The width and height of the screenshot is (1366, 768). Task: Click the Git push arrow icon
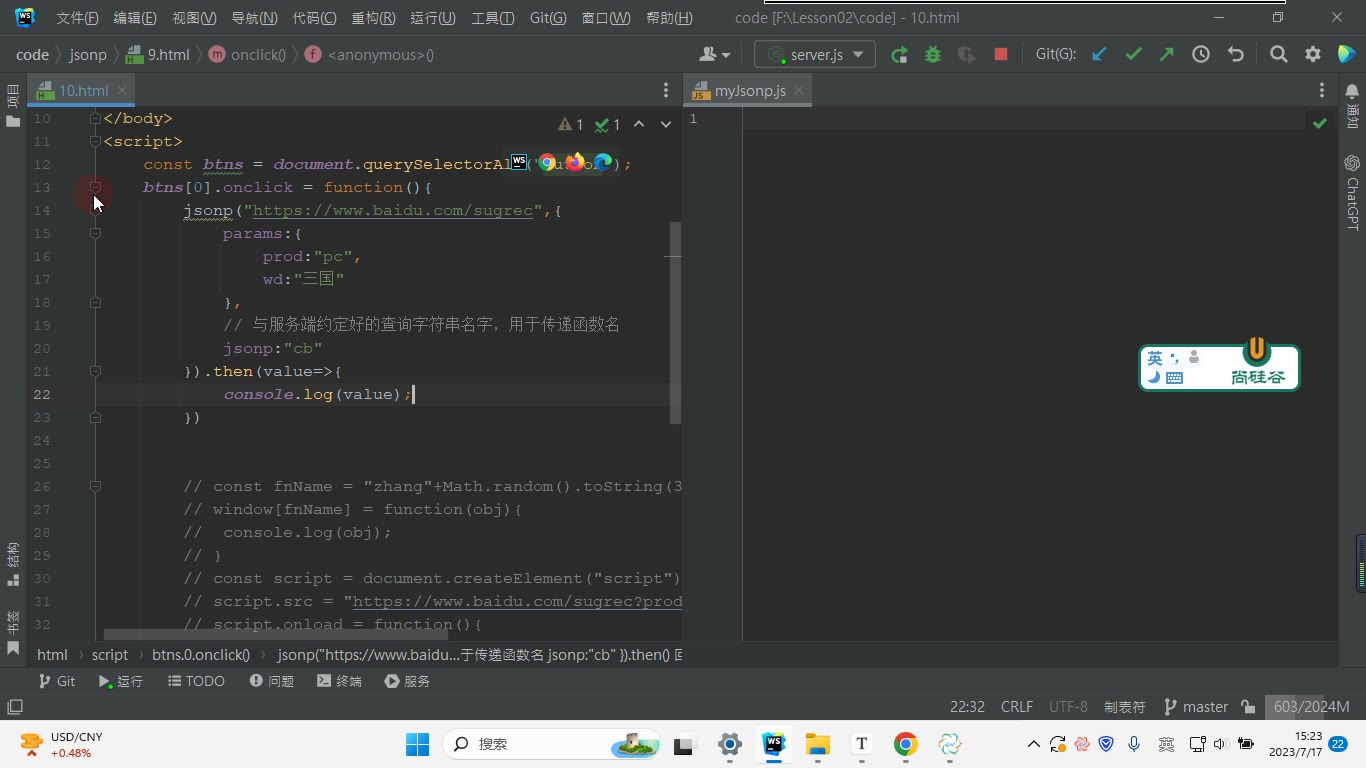(1167, 55)
